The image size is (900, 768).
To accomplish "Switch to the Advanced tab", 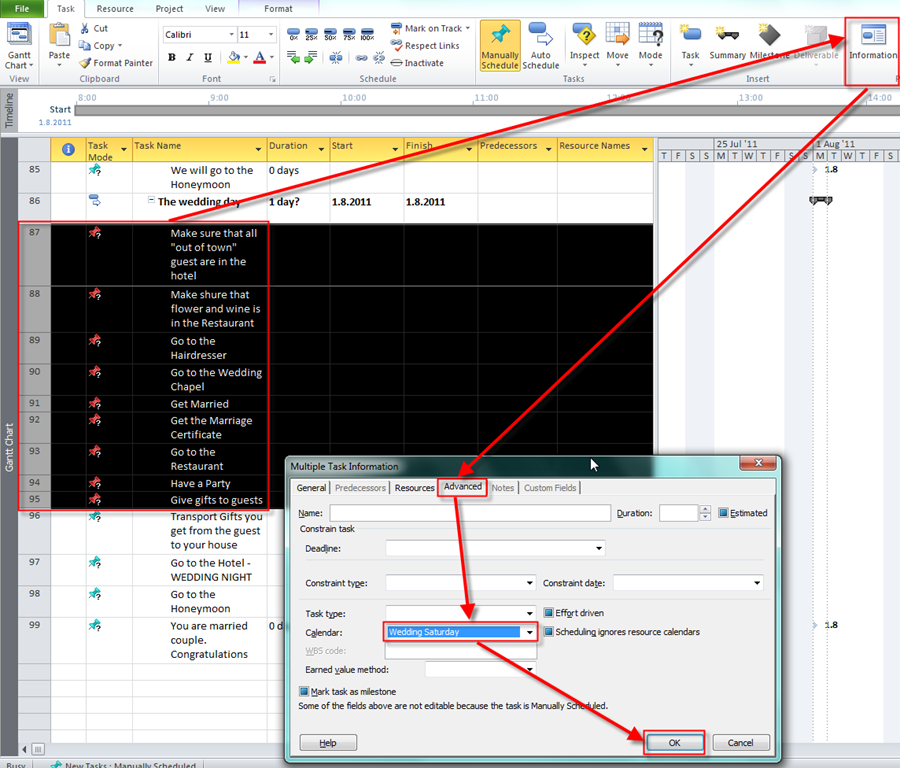I will tap(463, 487).
